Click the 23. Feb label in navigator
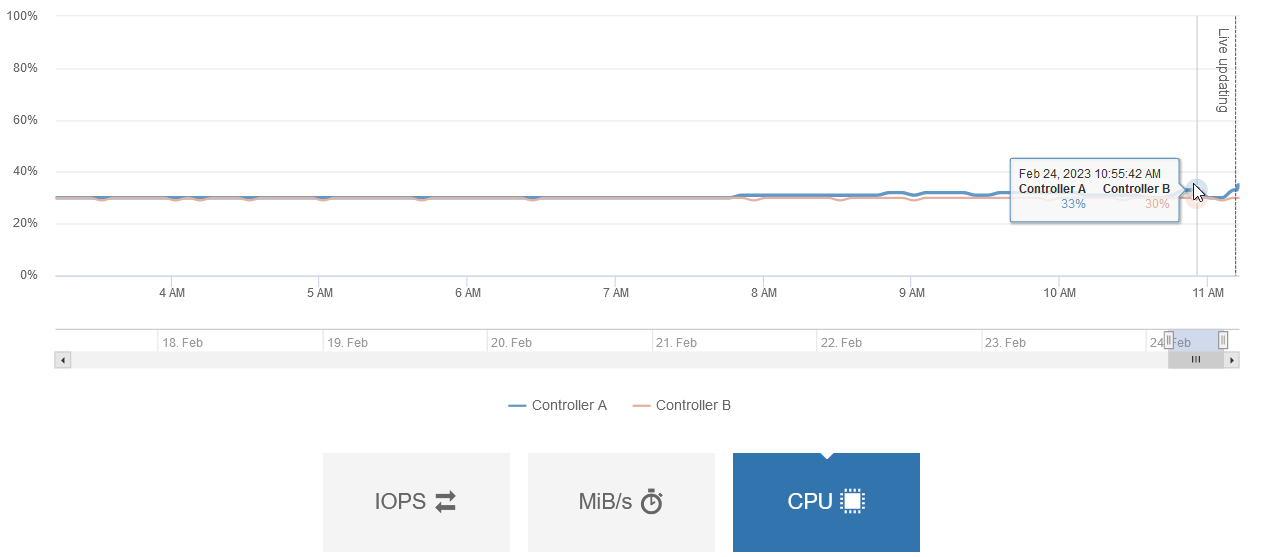 (x=1006, y=343)
